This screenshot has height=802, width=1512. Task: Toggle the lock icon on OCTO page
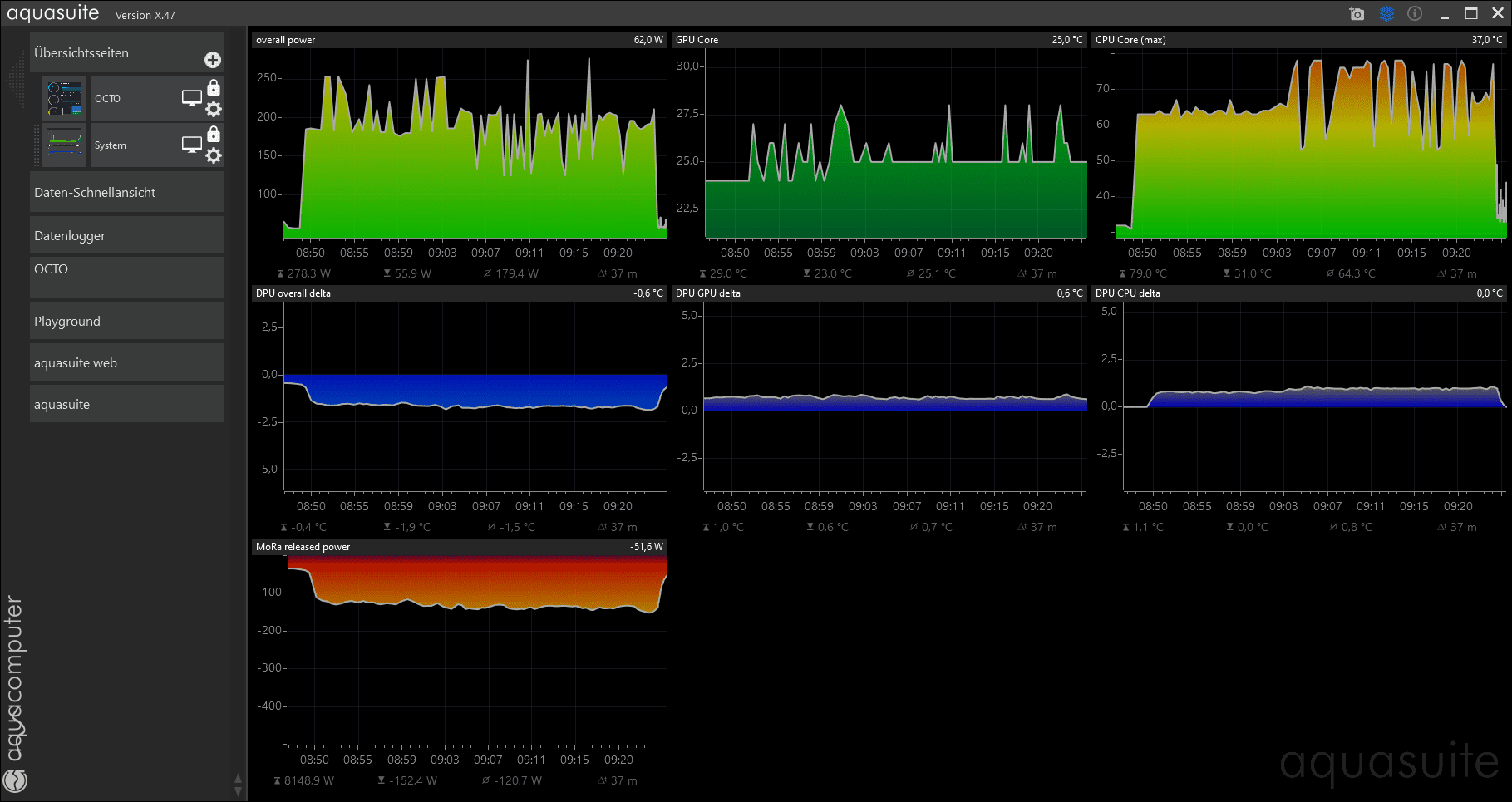(214, 87)
